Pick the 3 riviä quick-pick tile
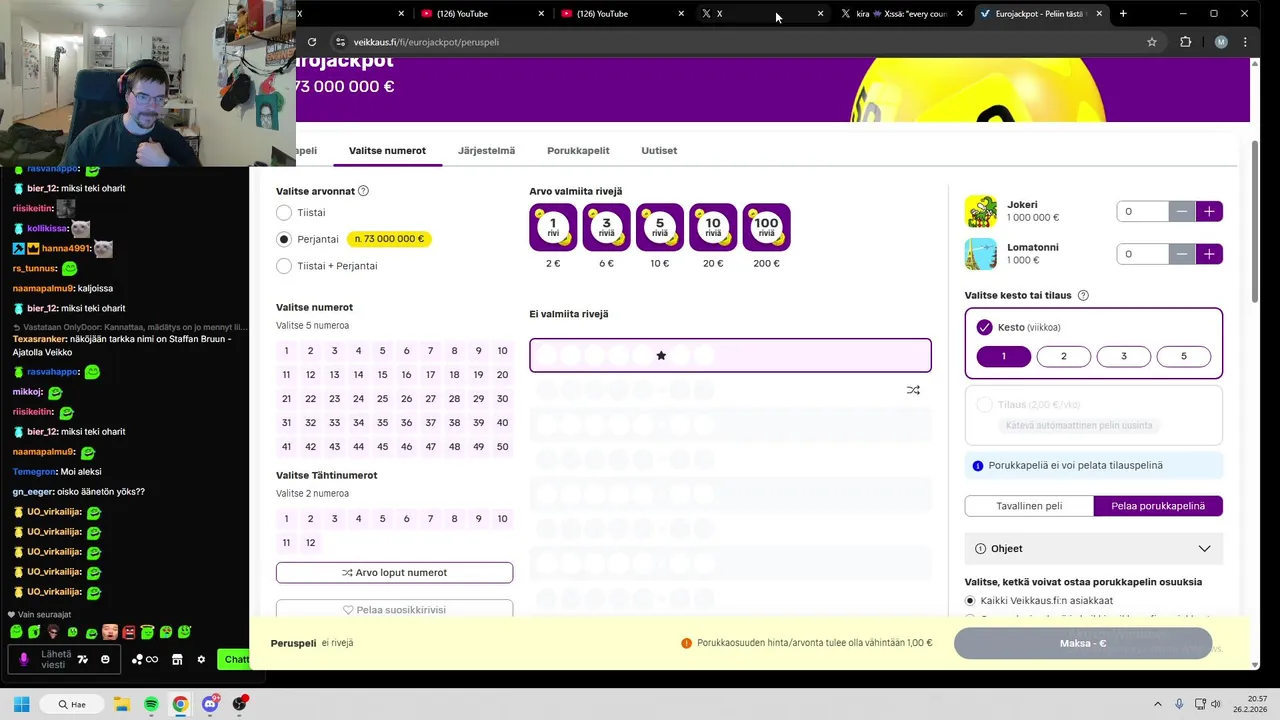1280x720 pixels. pos(606,227)
